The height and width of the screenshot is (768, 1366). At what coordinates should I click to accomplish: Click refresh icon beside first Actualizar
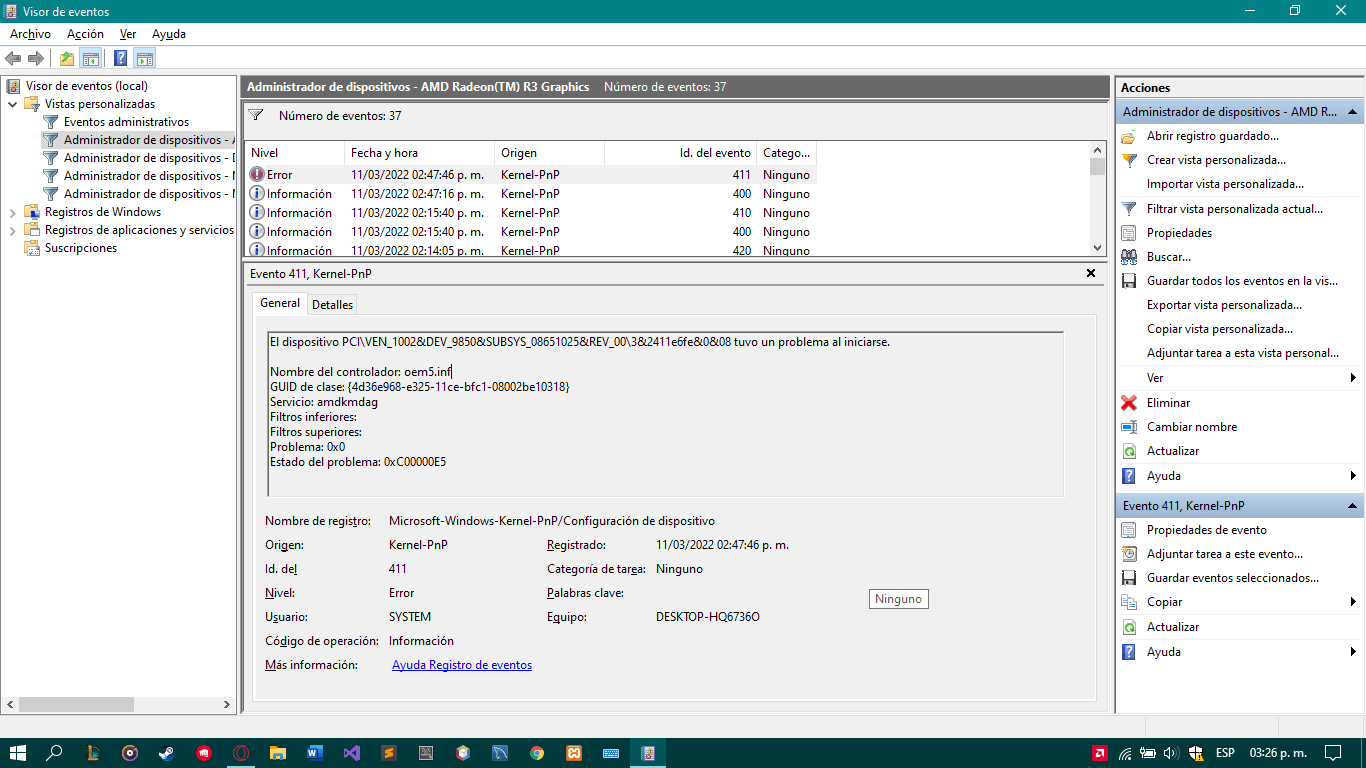(x=1129, y=451)
